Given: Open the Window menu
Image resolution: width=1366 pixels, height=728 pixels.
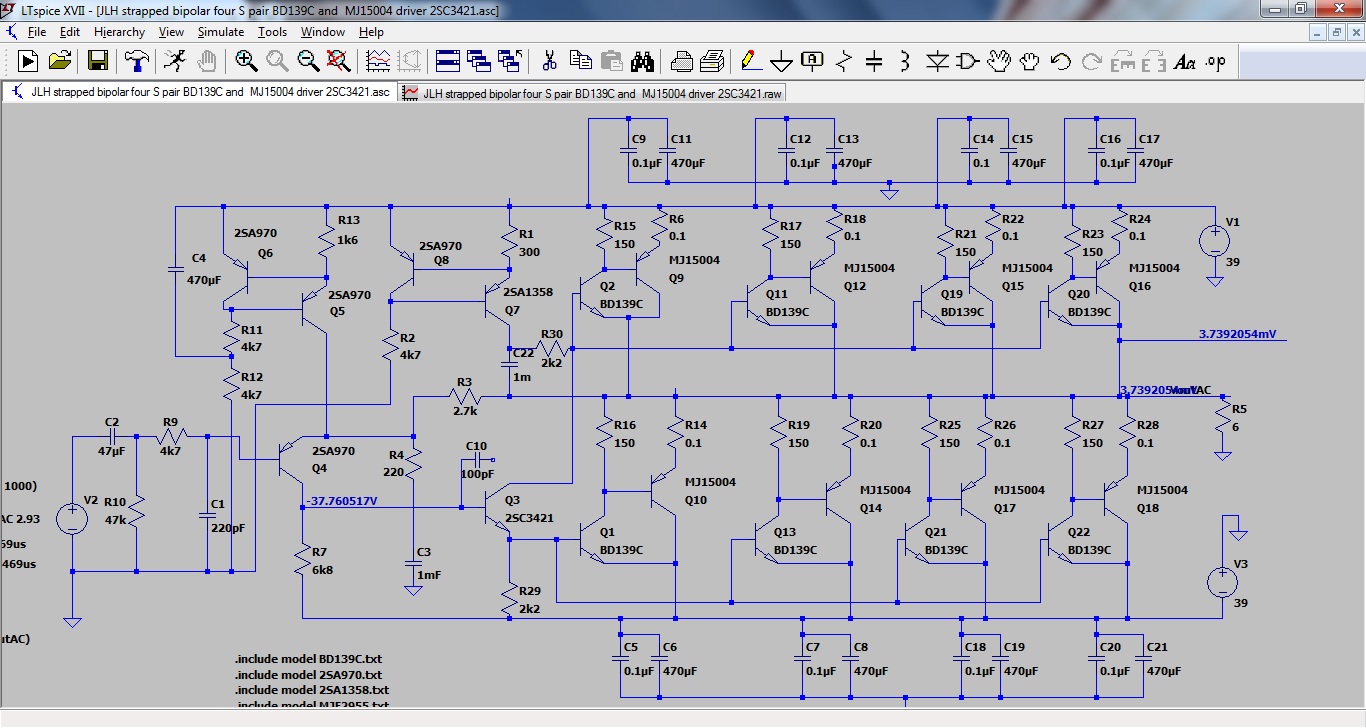Looking at the screenshot, I should pyautogui.click(x=323, y=32).
